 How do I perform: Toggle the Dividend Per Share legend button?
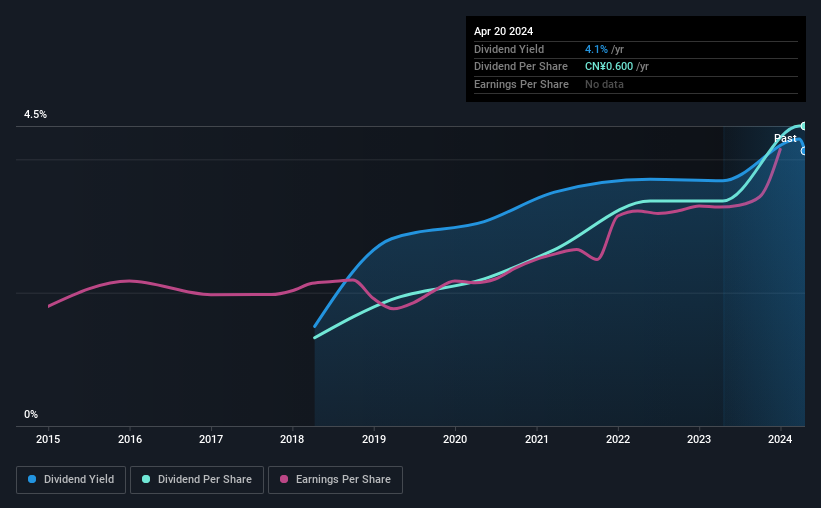pyautogui.click(x=197, y=480)
